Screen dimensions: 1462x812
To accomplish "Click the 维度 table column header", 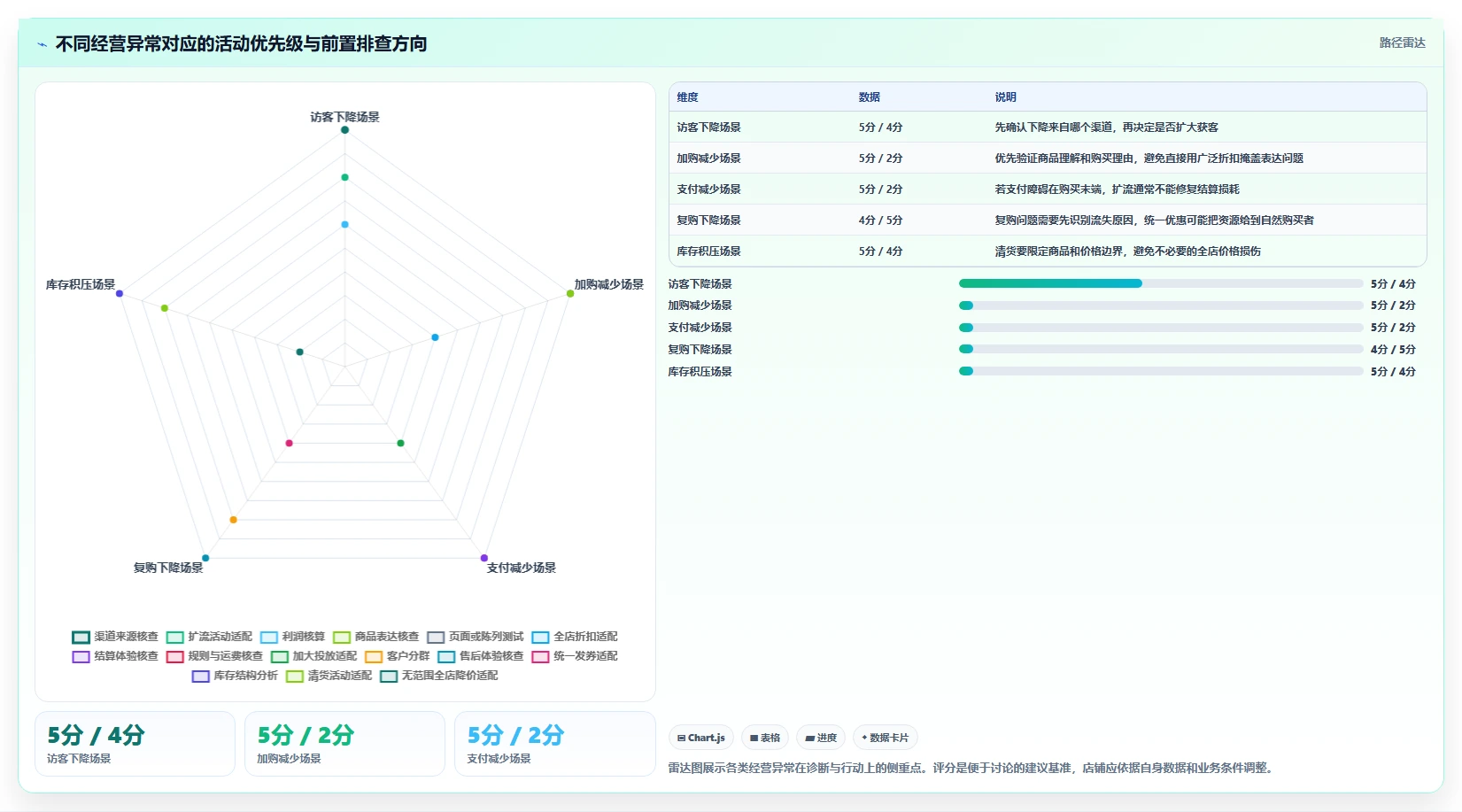I will tap(688, 97).
